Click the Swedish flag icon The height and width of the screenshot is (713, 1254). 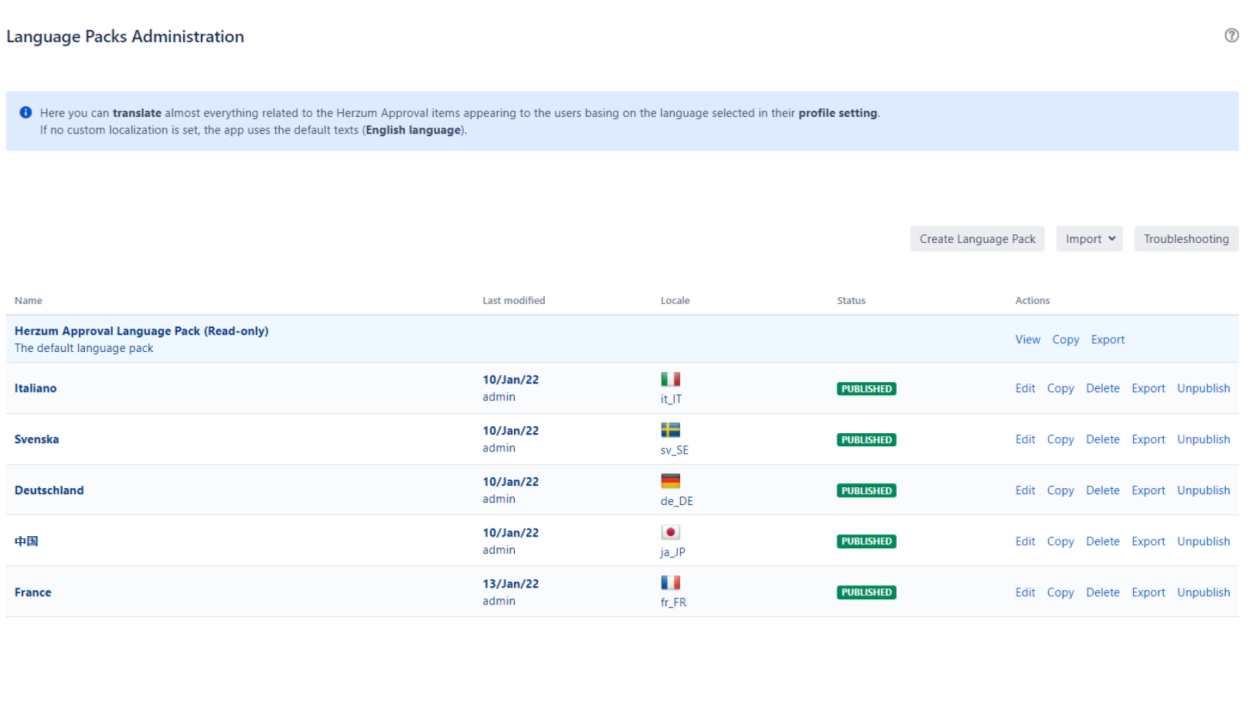(670, 430)
